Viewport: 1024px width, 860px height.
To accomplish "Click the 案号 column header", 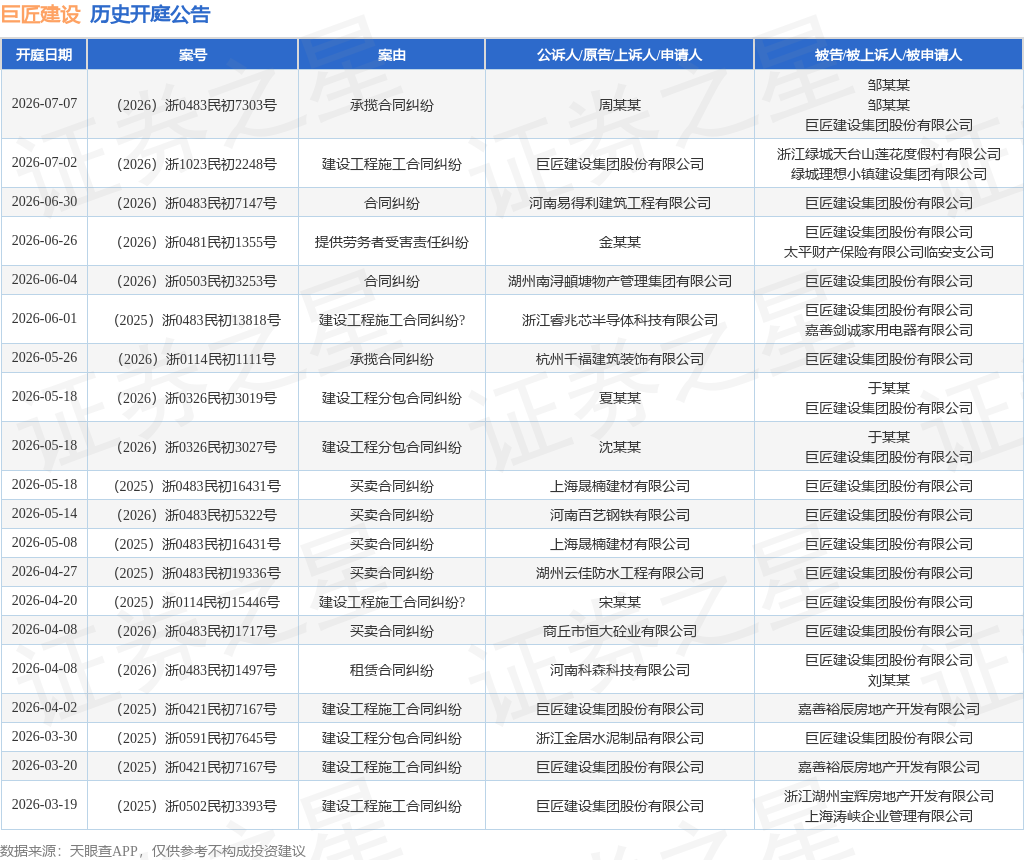I will [193, 55].
